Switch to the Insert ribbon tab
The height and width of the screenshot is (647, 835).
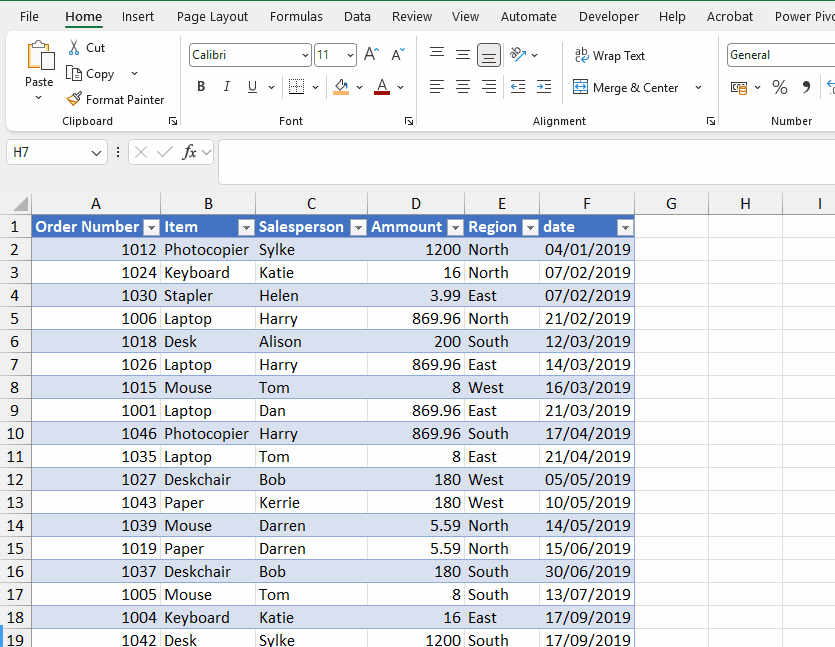click(x=137, y=16)
